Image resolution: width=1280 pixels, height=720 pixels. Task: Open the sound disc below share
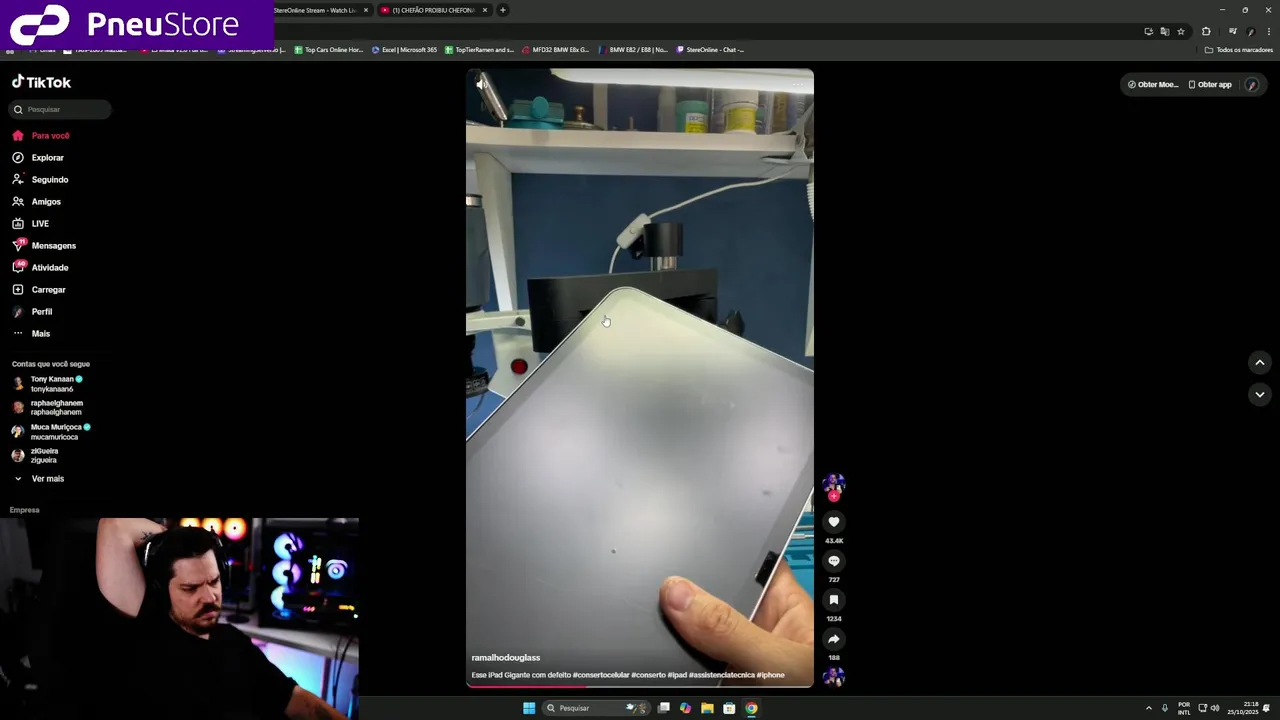833,677
